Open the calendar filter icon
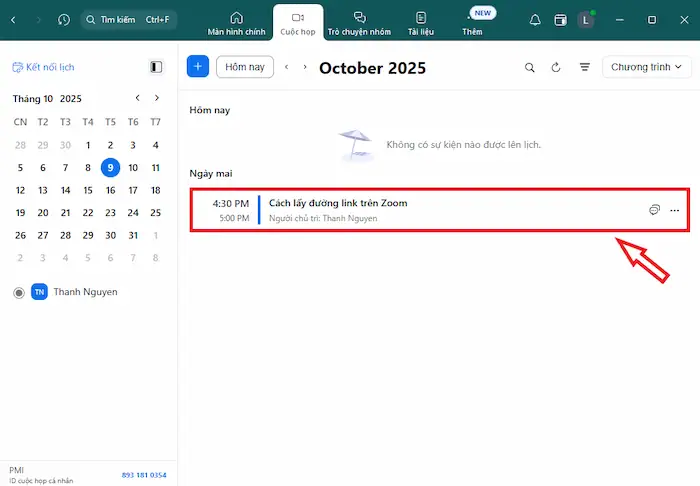The image size is (700, 486). click(585, 68)
